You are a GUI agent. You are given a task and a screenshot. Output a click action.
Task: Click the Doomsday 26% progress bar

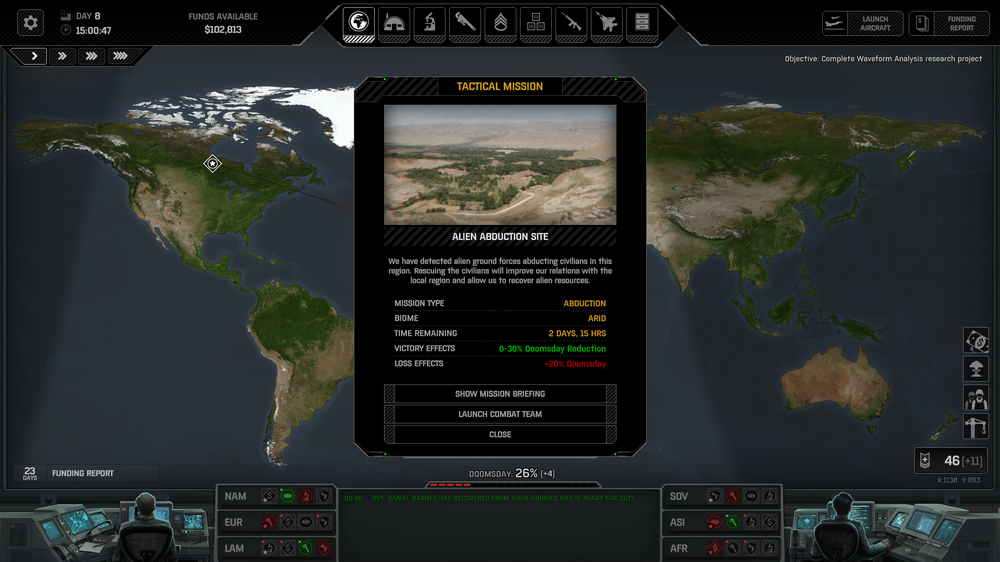512,485
